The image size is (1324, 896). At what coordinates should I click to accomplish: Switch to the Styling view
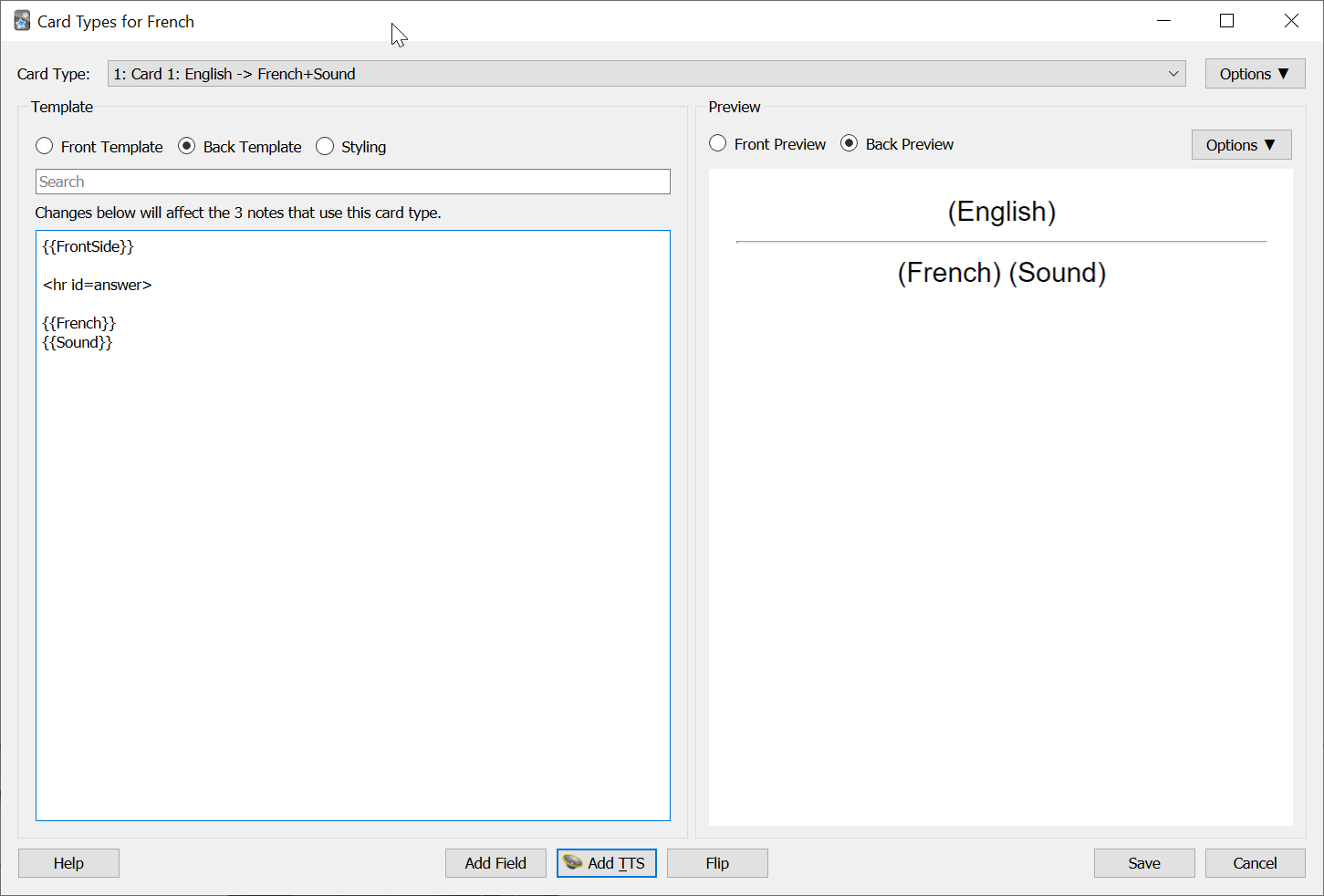[325, 146]
